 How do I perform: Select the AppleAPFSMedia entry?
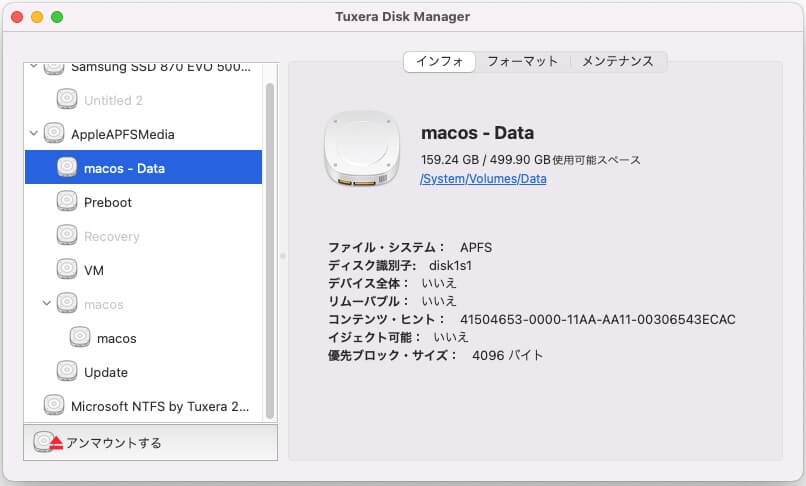pyautogui.click(x=143, y=134)
